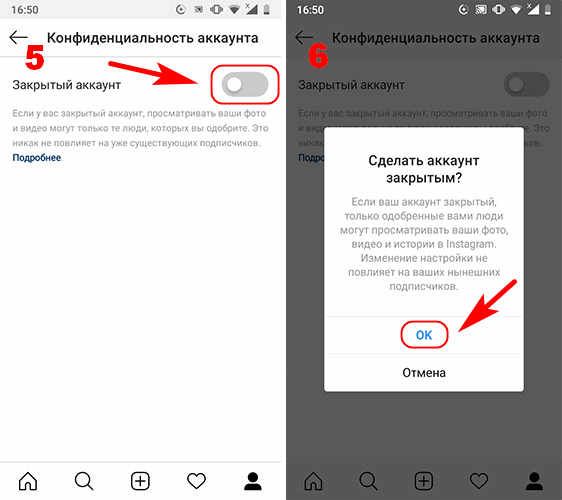Viewport: 562px width, 500px height.
Task: Tap the Home icon in the right dimmed bar
Action: pos(313,481)
